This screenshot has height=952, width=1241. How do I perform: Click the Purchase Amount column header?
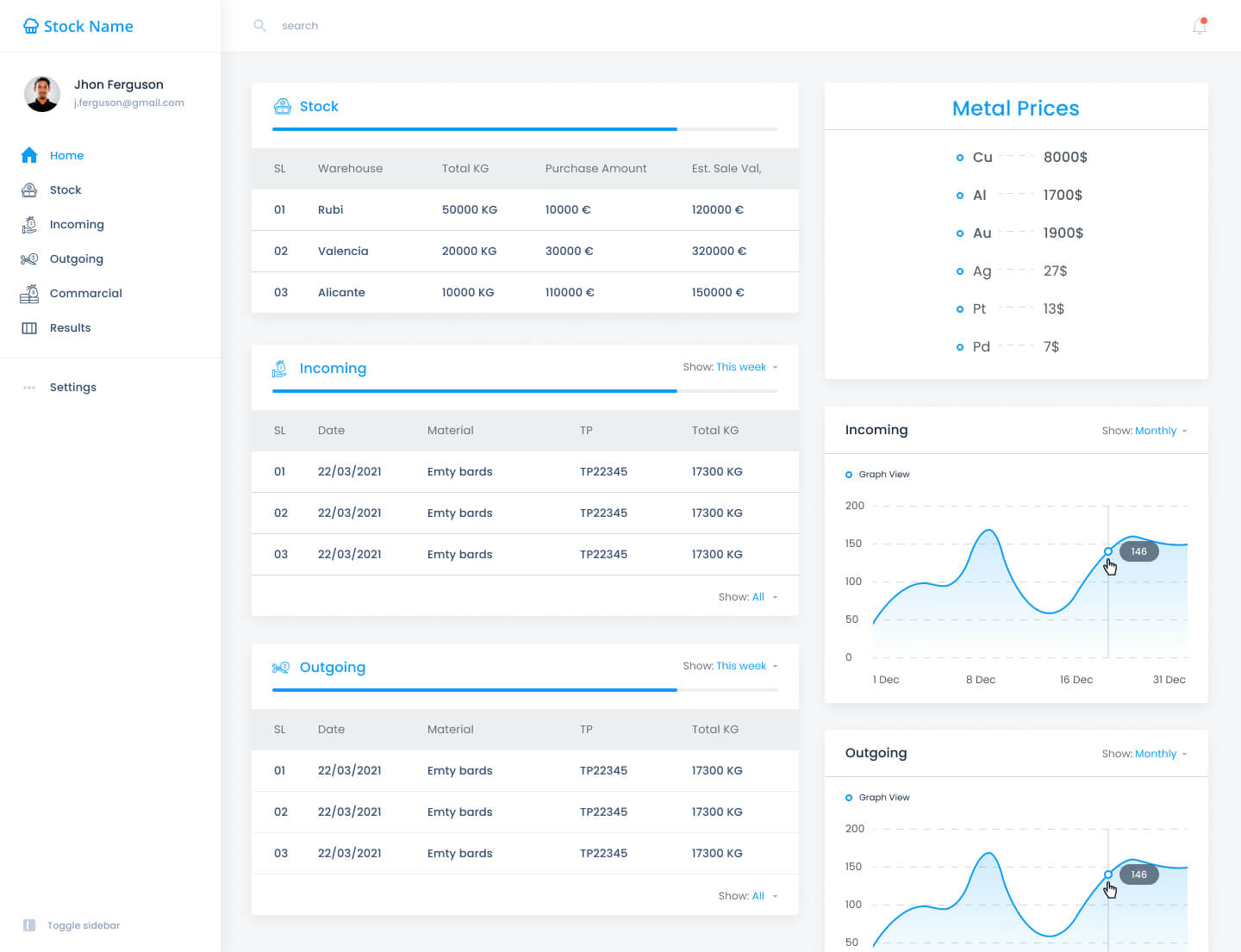tap(596, 168)
